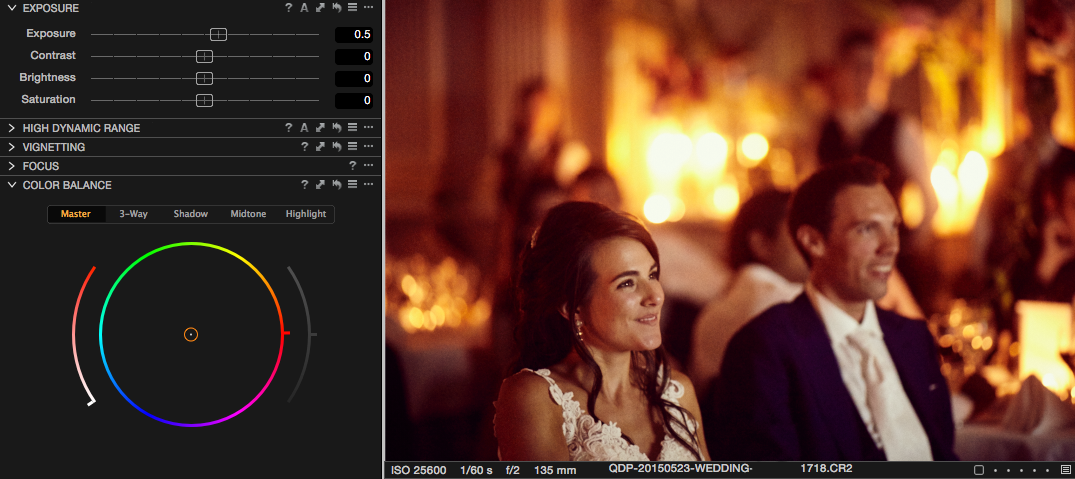Viewport: 1075px width, 479px height.
Task: Reset the Exposure tool adjustments
Action: [x=337, y=8]
